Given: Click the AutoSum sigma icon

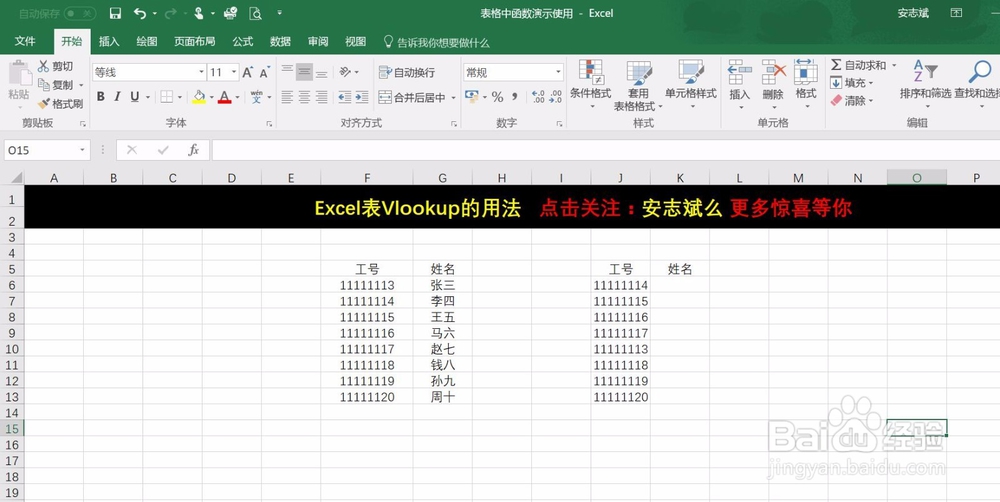Looking at the screenshot, I should [836, 65].
